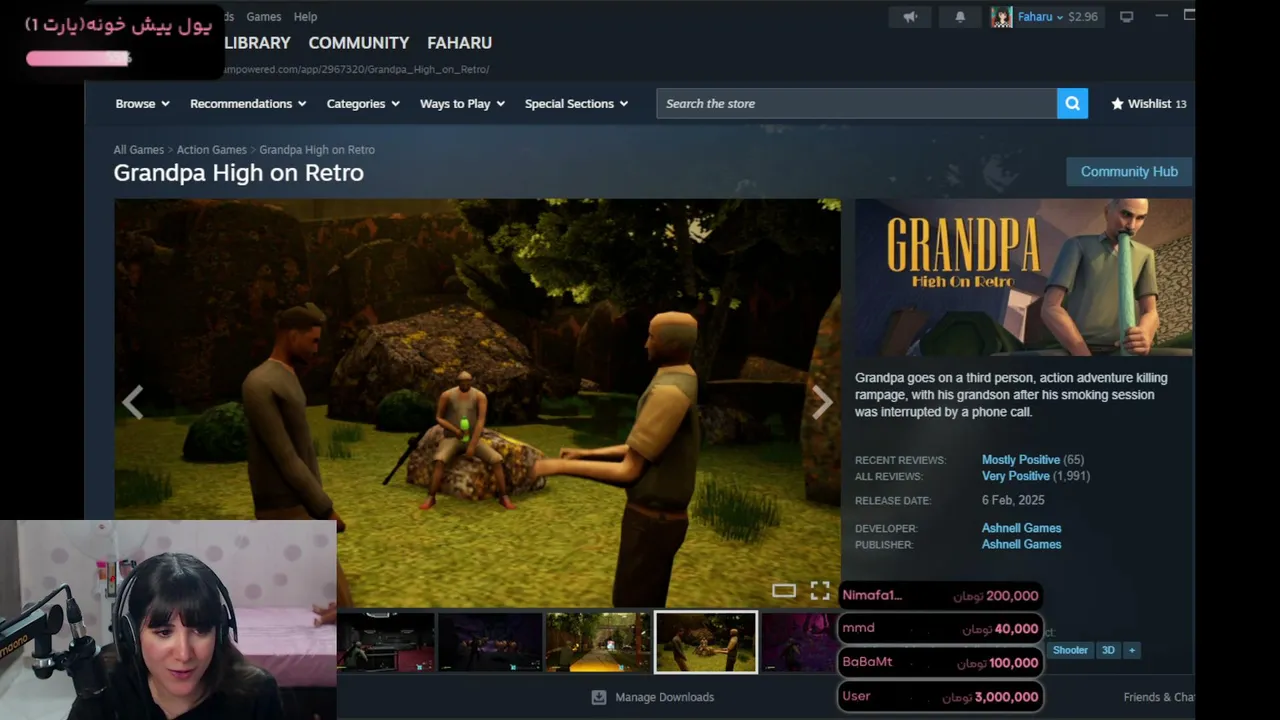Viewport: 1280px width, 720px height.
Task: Click the release date 6 Feb, 2025
Action: tap(1013, 500)
